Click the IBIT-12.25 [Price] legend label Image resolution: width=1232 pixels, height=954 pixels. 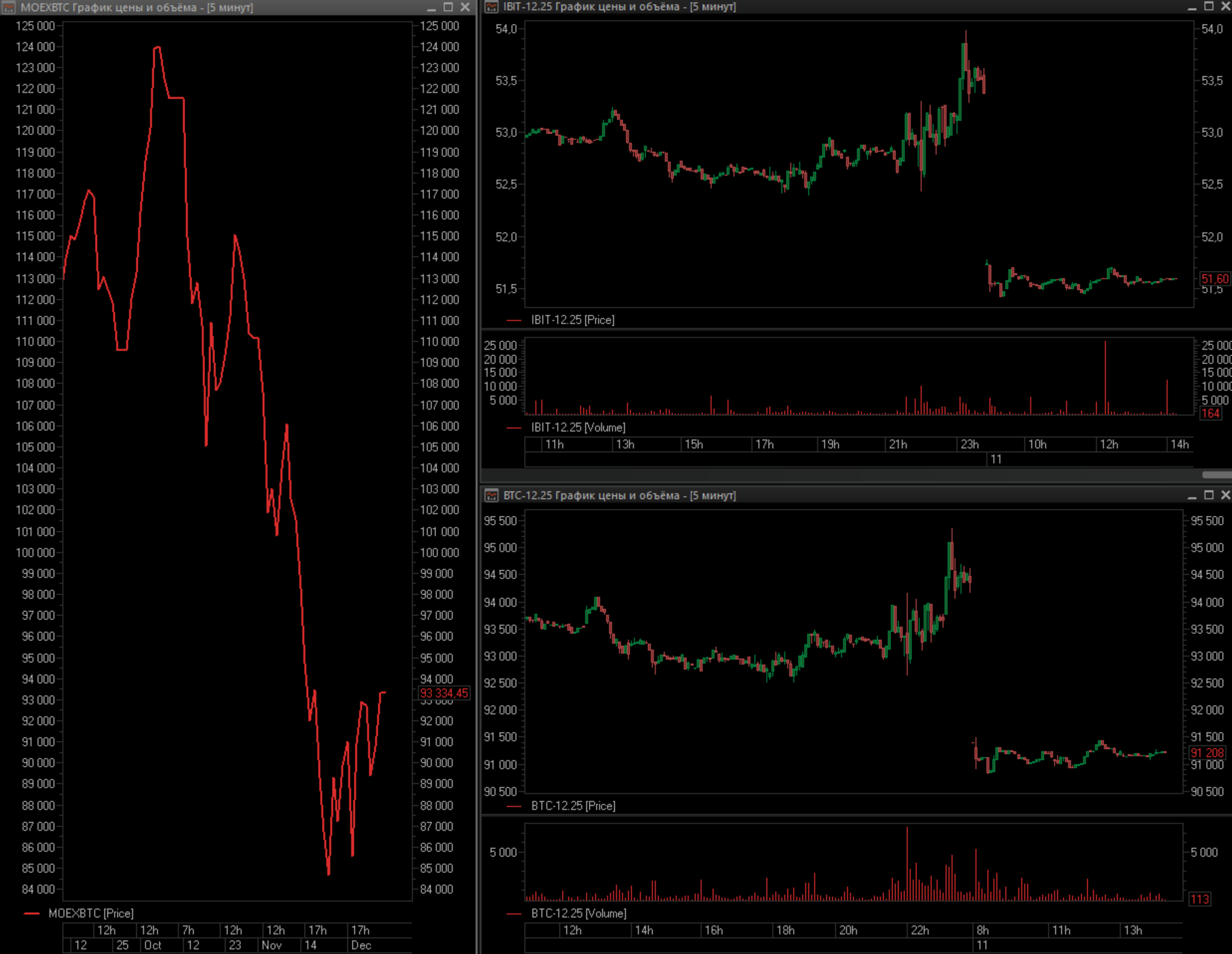tap(572, 320)
